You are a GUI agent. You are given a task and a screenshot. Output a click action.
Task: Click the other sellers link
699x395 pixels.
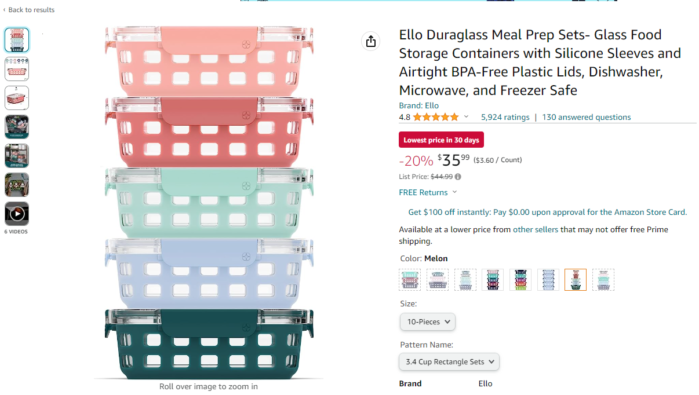click(535, 230)
